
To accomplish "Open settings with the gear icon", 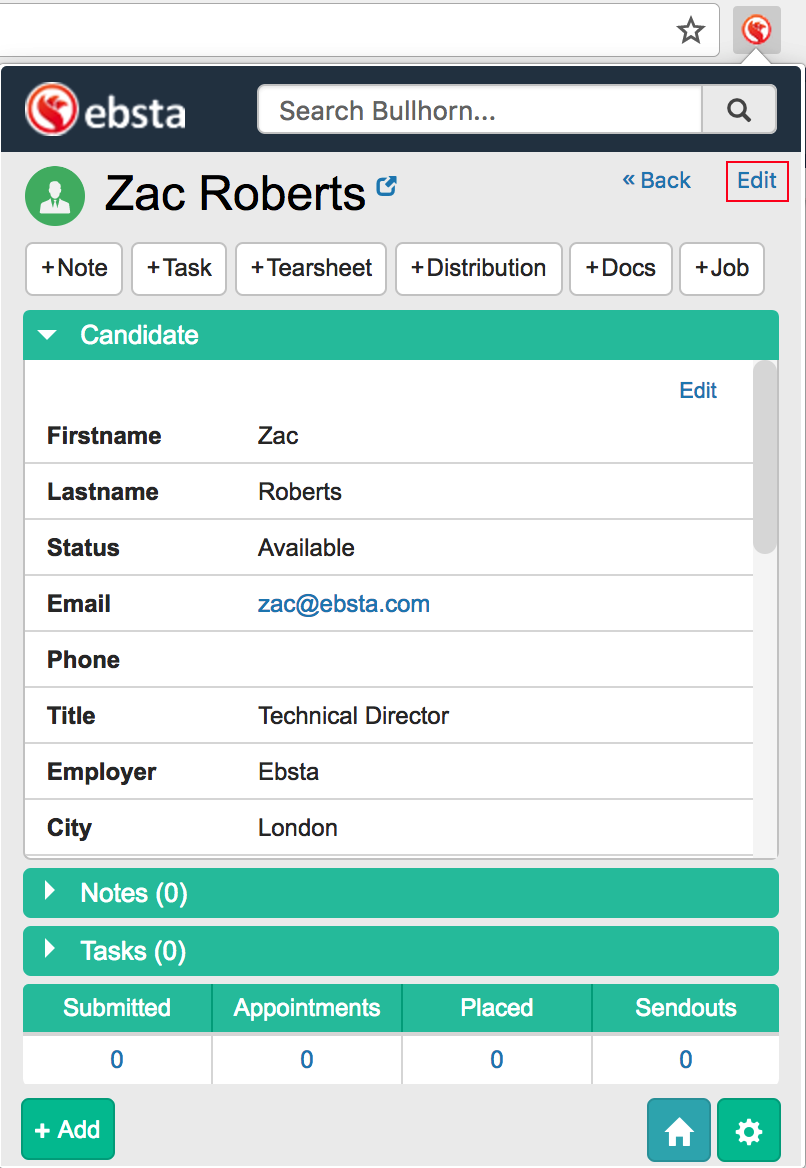I will (749, 1131).
